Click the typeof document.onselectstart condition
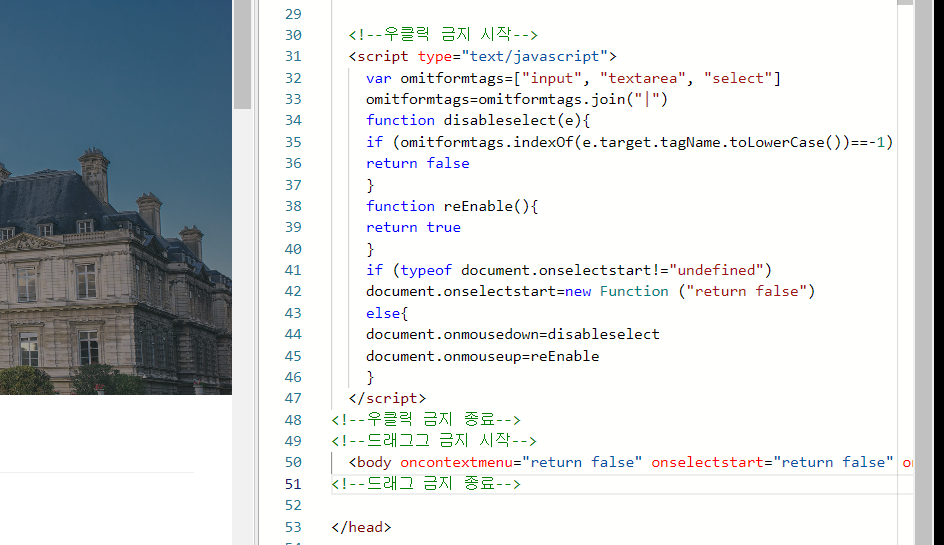 coord(569,270)
